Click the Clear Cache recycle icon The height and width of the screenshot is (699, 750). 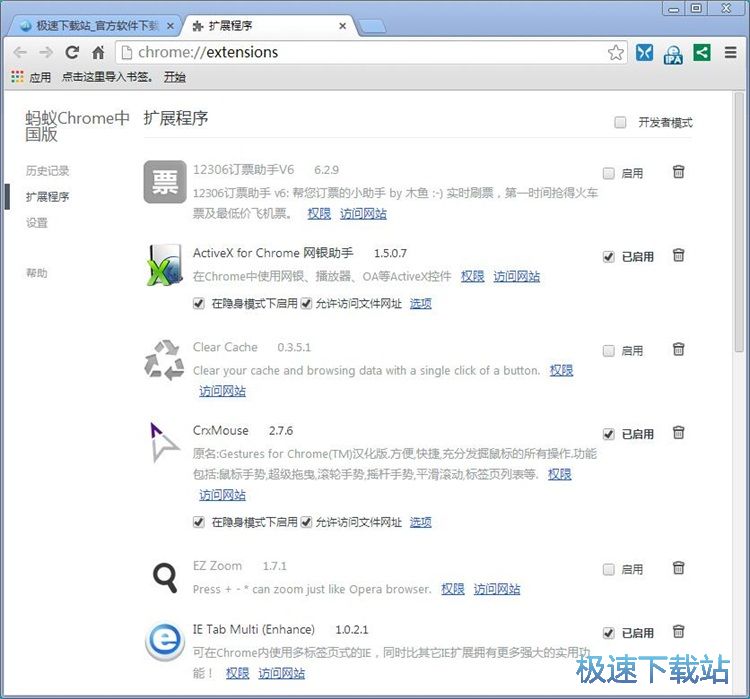tap(164, 360)
